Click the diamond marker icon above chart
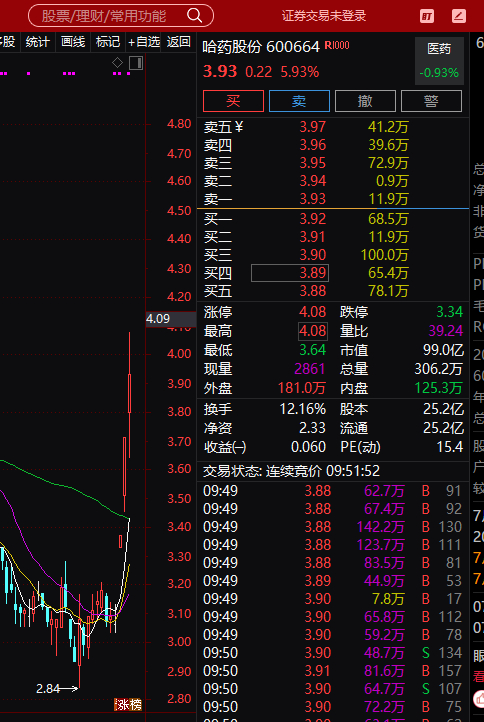Screen dimensions: 484x722 (x=118, y=63)
